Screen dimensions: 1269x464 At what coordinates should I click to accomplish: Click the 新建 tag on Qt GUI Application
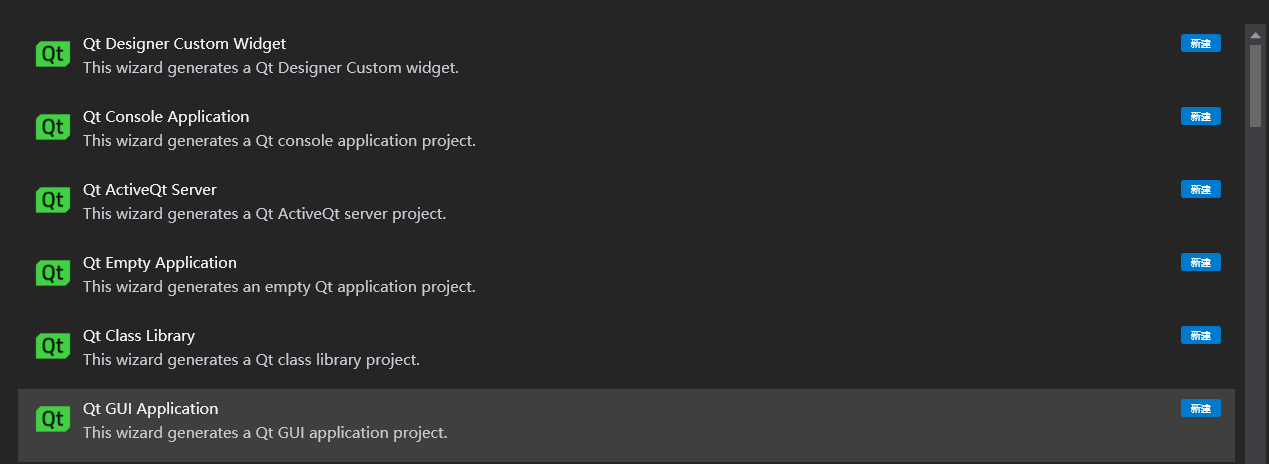(x=1200, y=408)
